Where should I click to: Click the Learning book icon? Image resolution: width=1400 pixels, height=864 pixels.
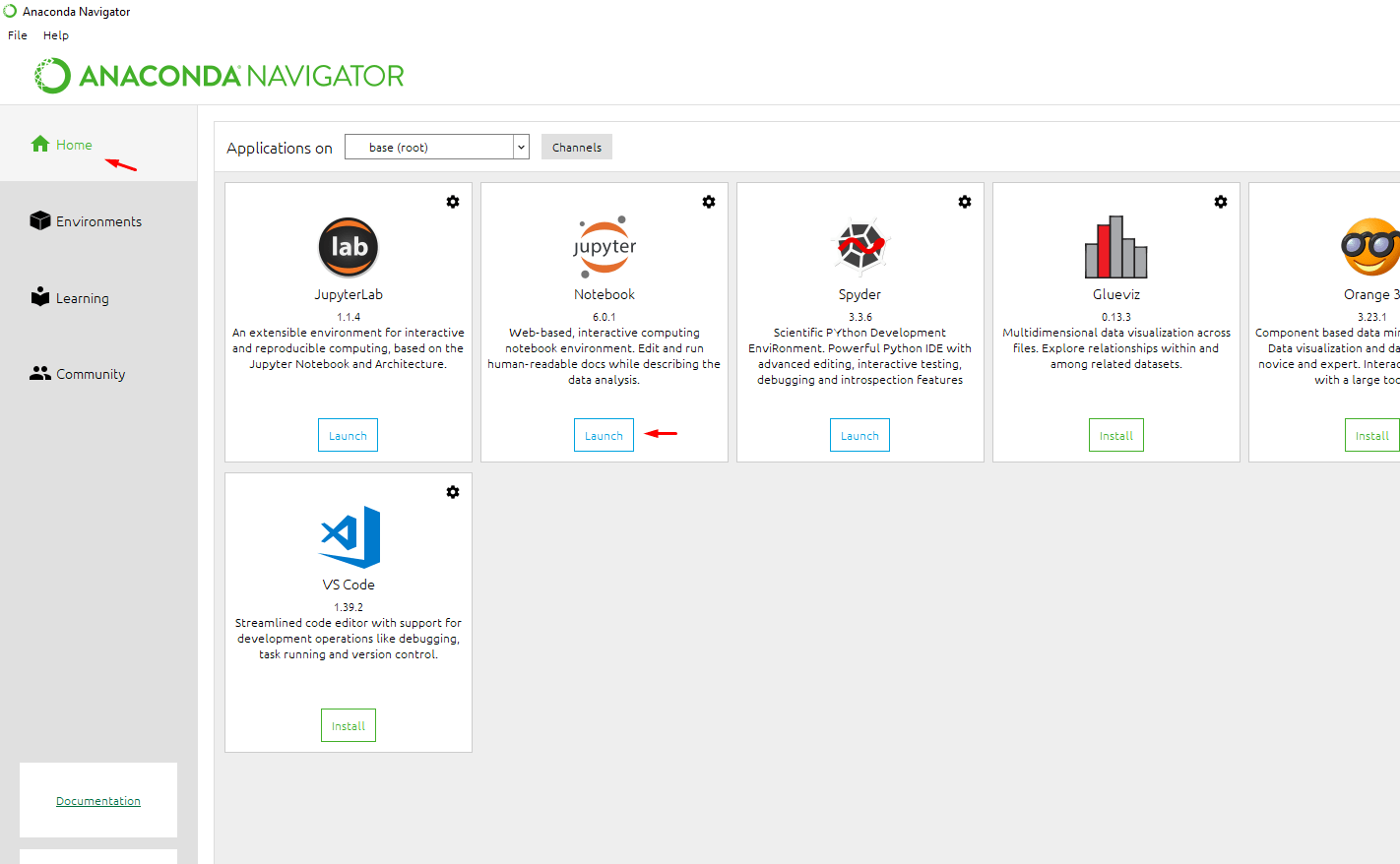(x=40, y=296)
